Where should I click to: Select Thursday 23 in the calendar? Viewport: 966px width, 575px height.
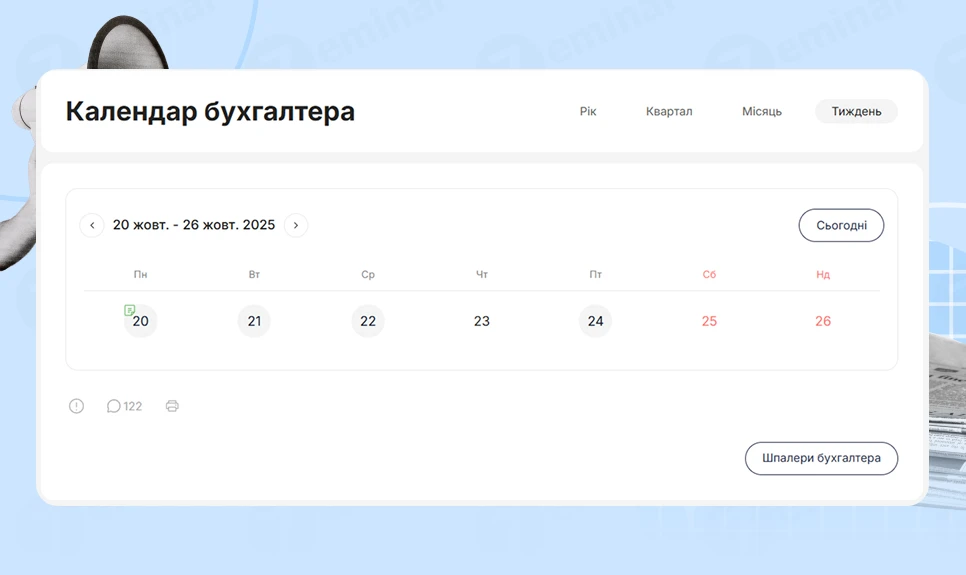point(482,321)
